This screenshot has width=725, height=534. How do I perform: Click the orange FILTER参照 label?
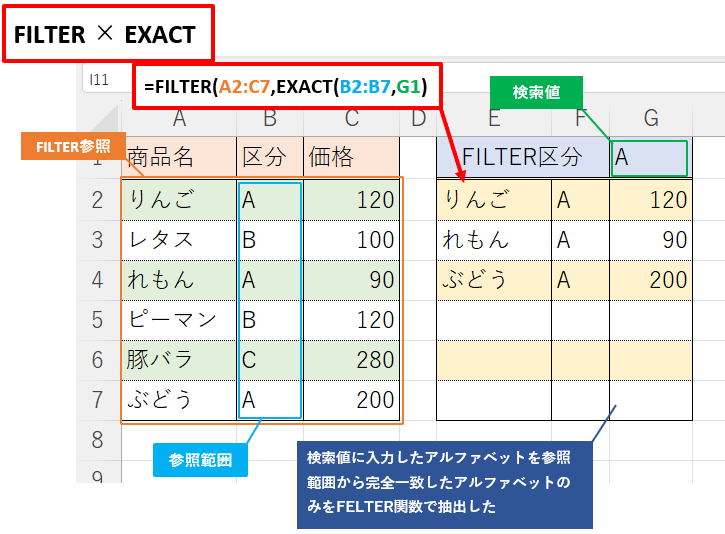click(73, 147)
